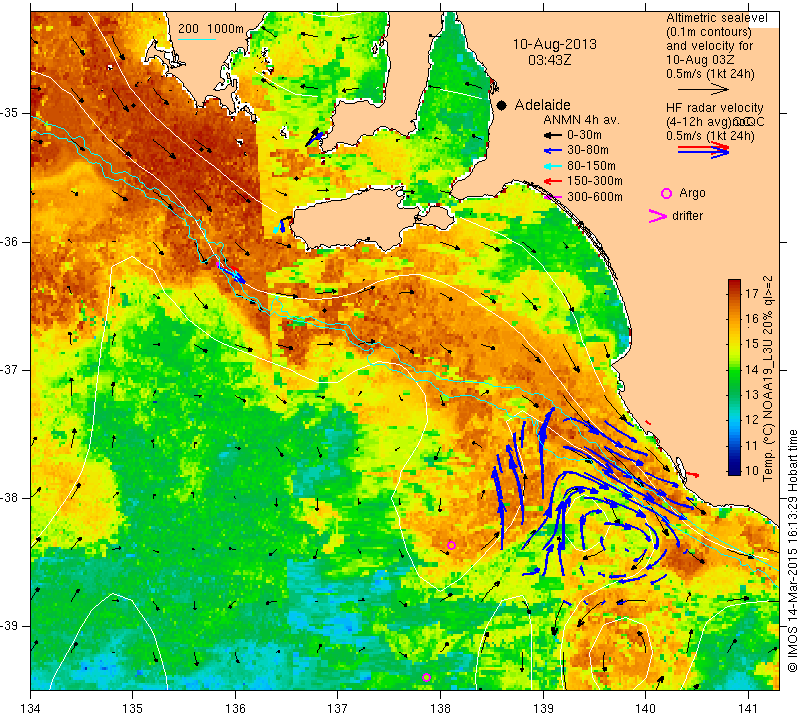Click the red-blue HF radar scale arrow

pos(703,149)
